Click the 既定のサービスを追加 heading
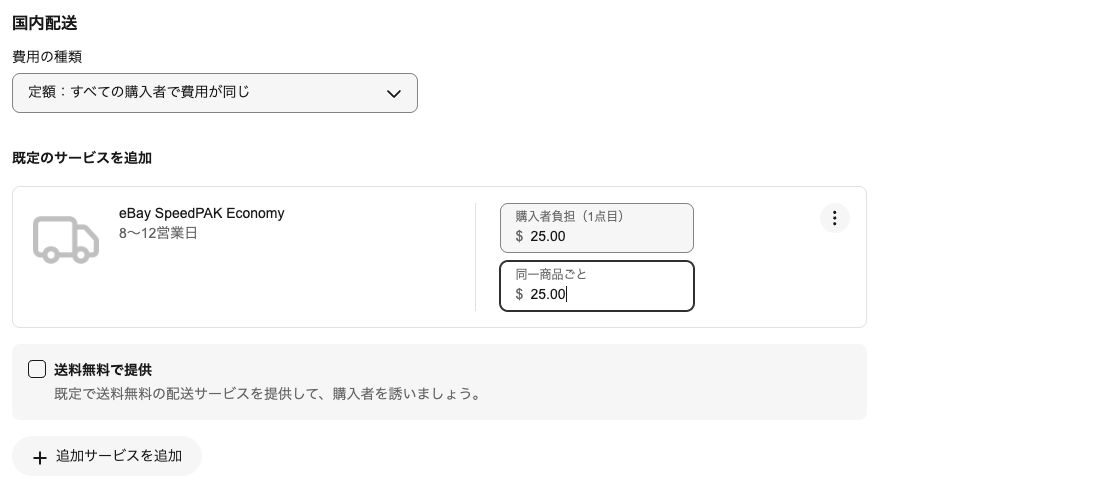The image size is (1110, 494). tap(82, 158)
